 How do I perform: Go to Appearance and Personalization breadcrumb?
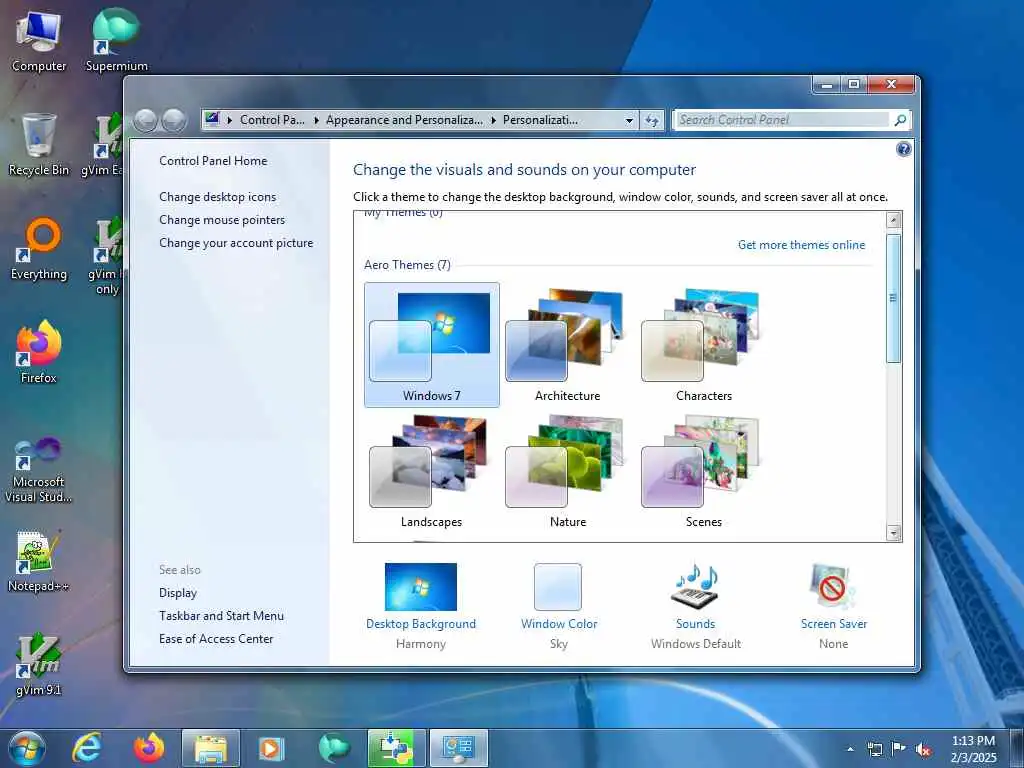(x=404, y=120)
